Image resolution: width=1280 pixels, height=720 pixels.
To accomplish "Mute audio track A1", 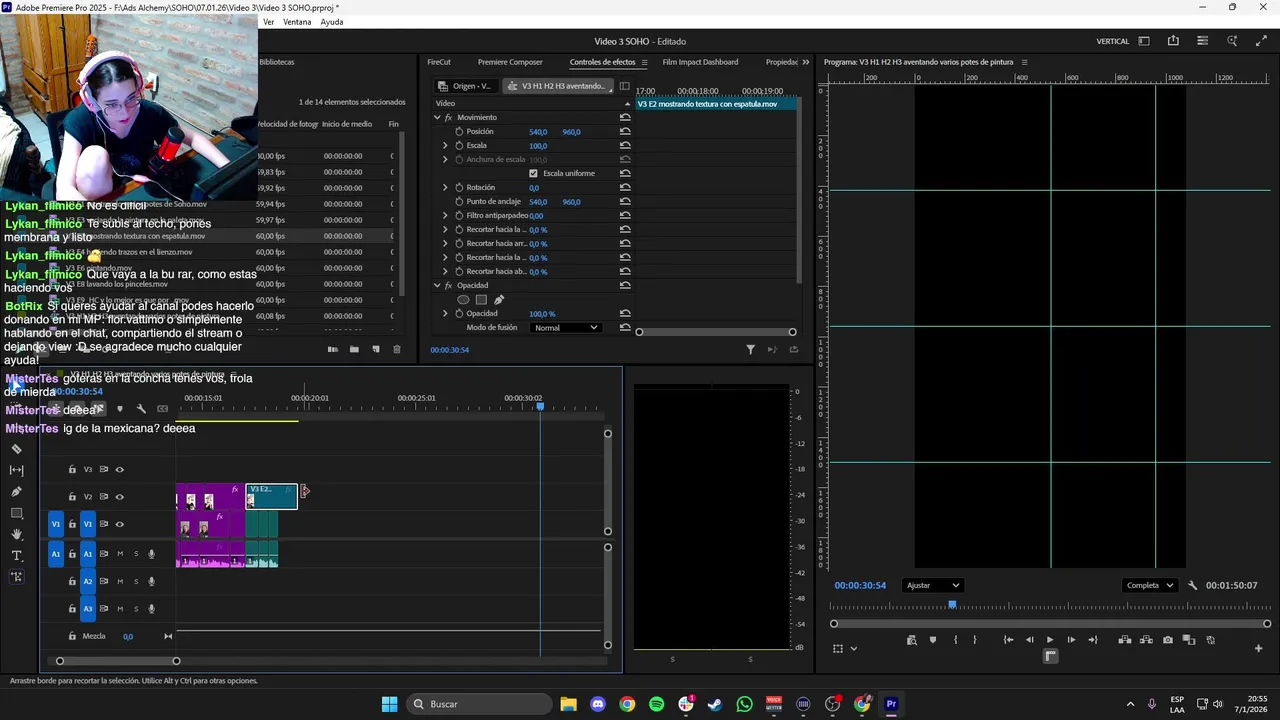I will click(x=120, y=554).
